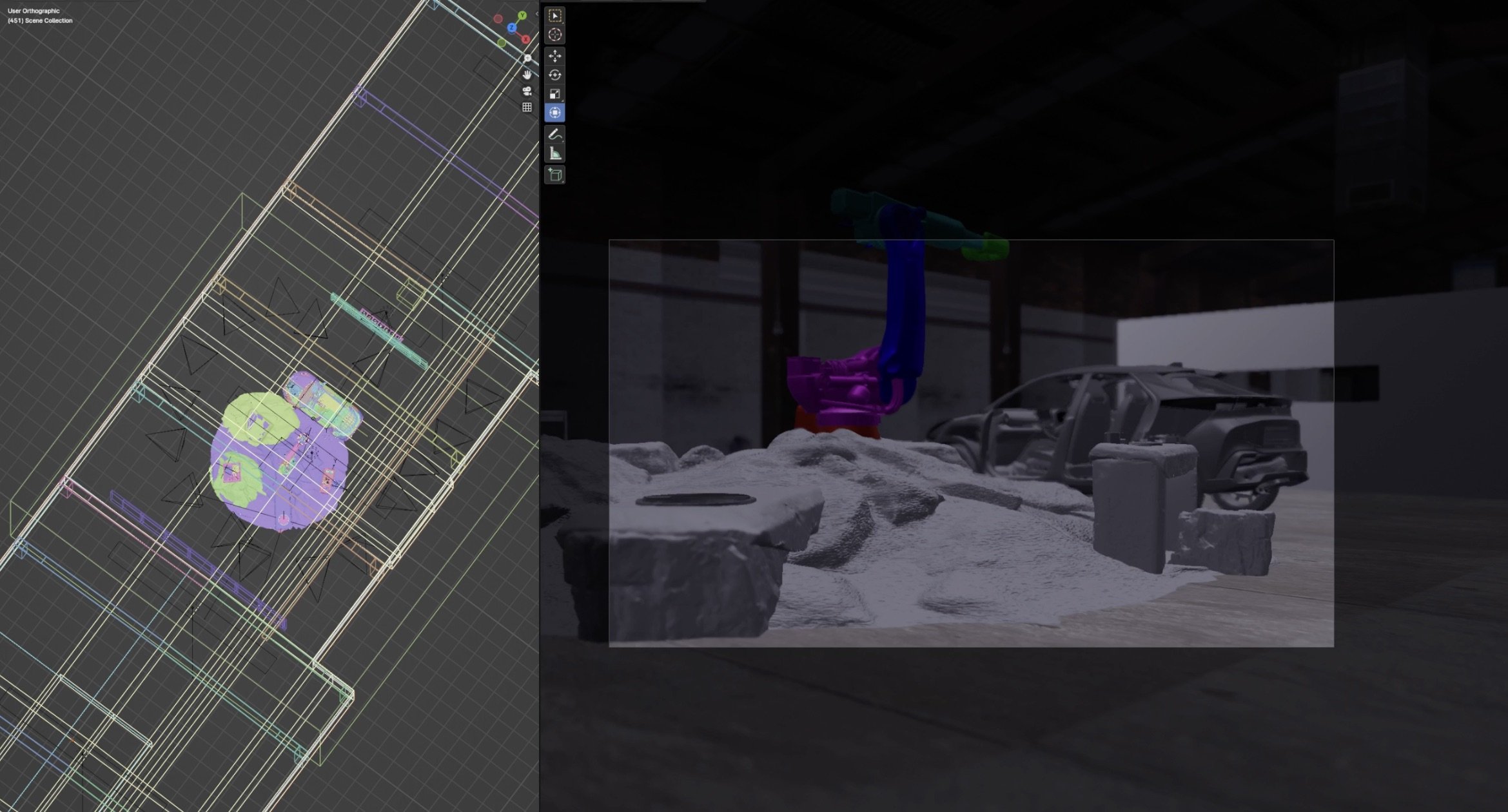Click the negative Y gizmo circle
This screenshot has height=812, width=1508.
502,43
